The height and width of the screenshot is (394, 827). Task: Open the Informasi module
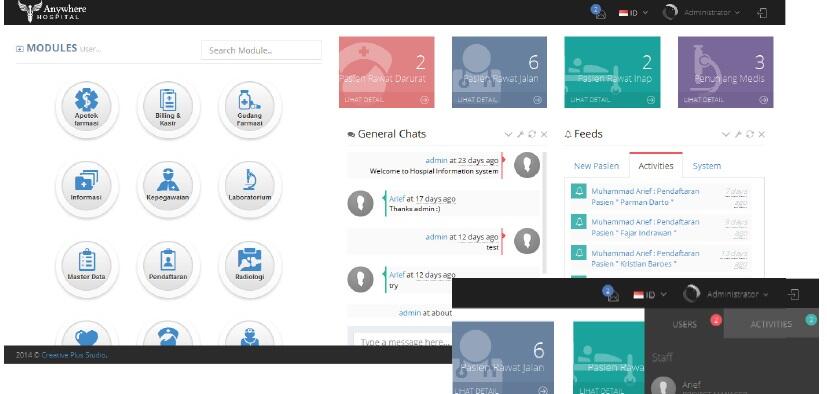pyautogui.click(x=86, y=187)
